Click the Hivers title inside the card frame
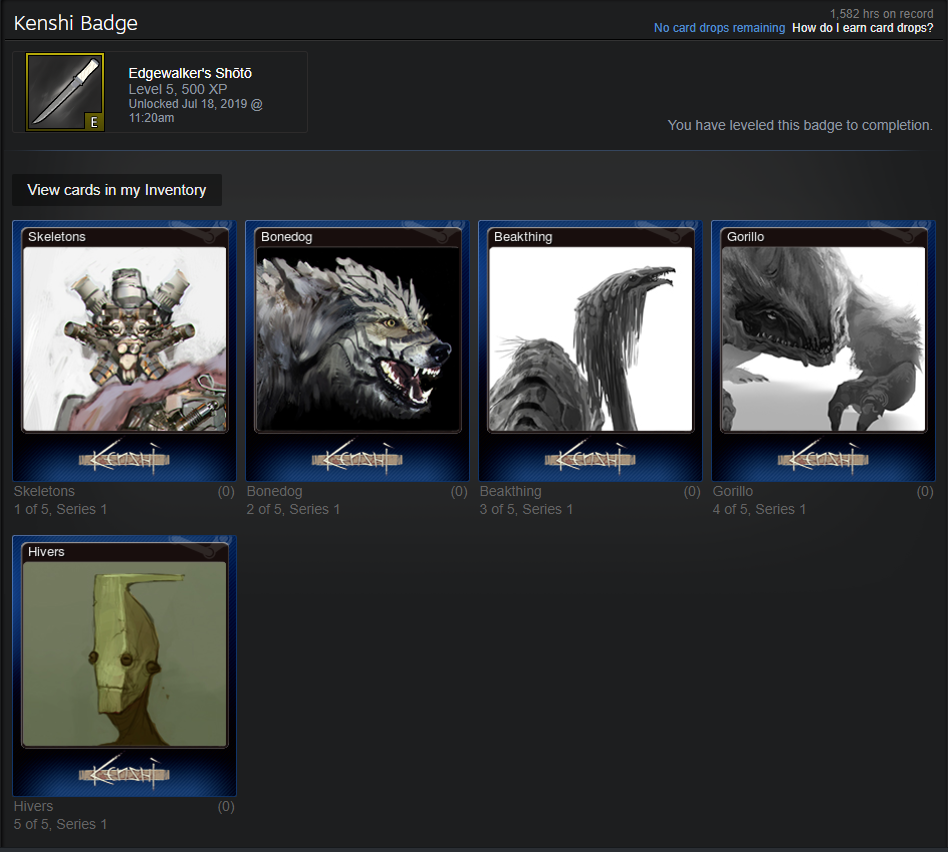This screenshot has height=852, width=948. click(46, 551)
